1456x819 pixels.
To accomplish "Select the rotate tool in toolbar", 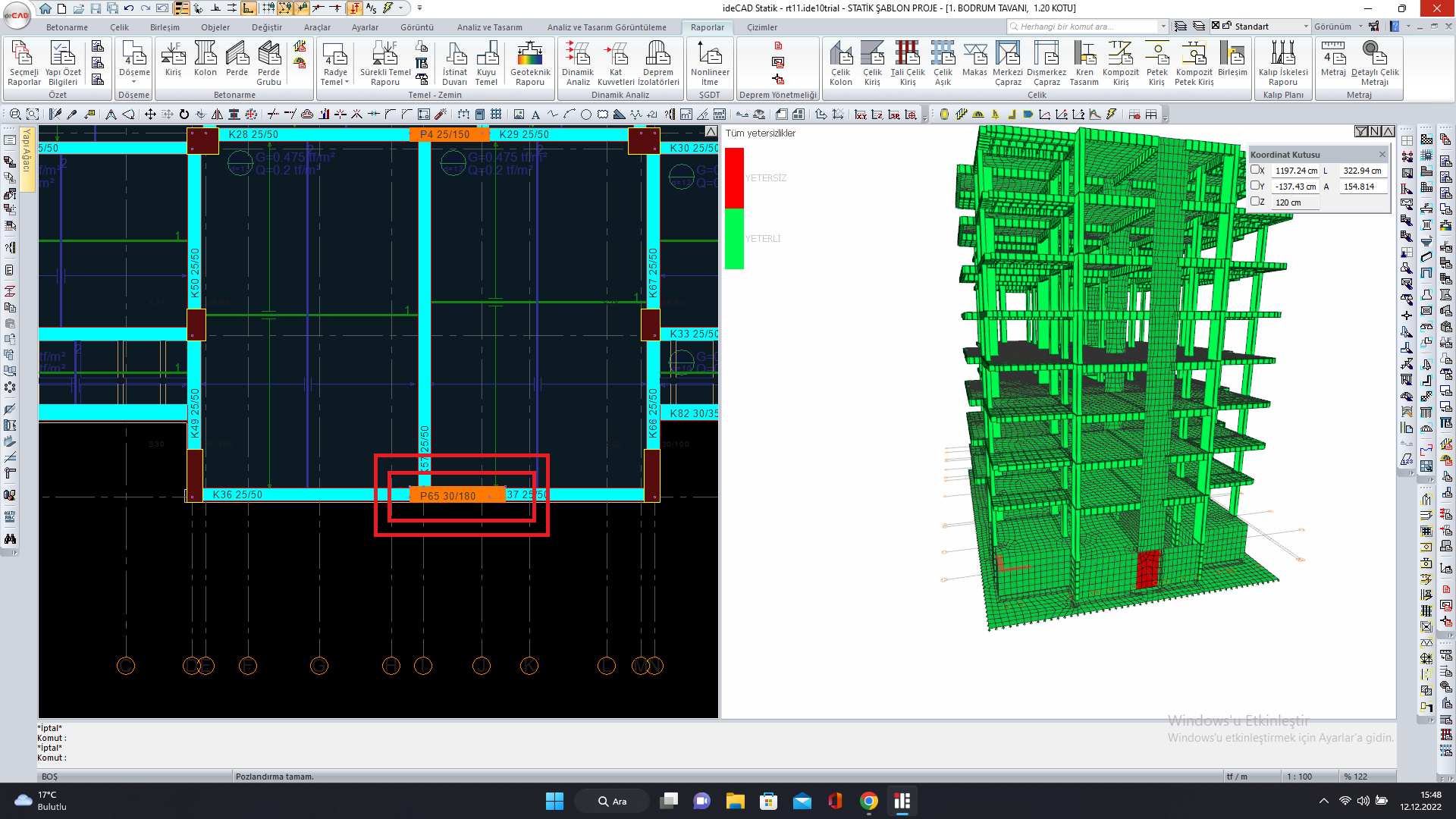I will pos(184,115).
